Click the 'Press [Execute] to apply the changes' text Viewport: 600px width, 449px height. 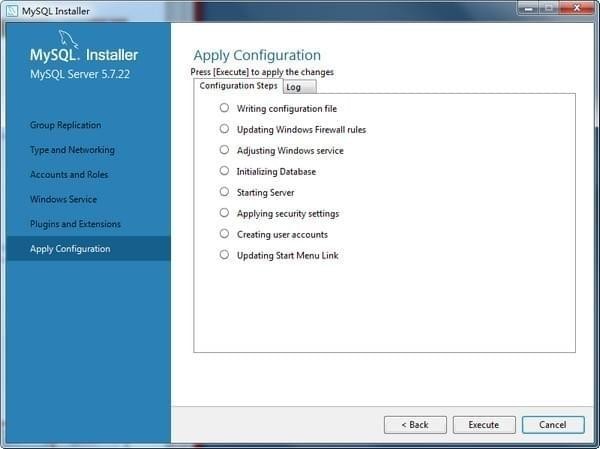[x=262, y=72]
